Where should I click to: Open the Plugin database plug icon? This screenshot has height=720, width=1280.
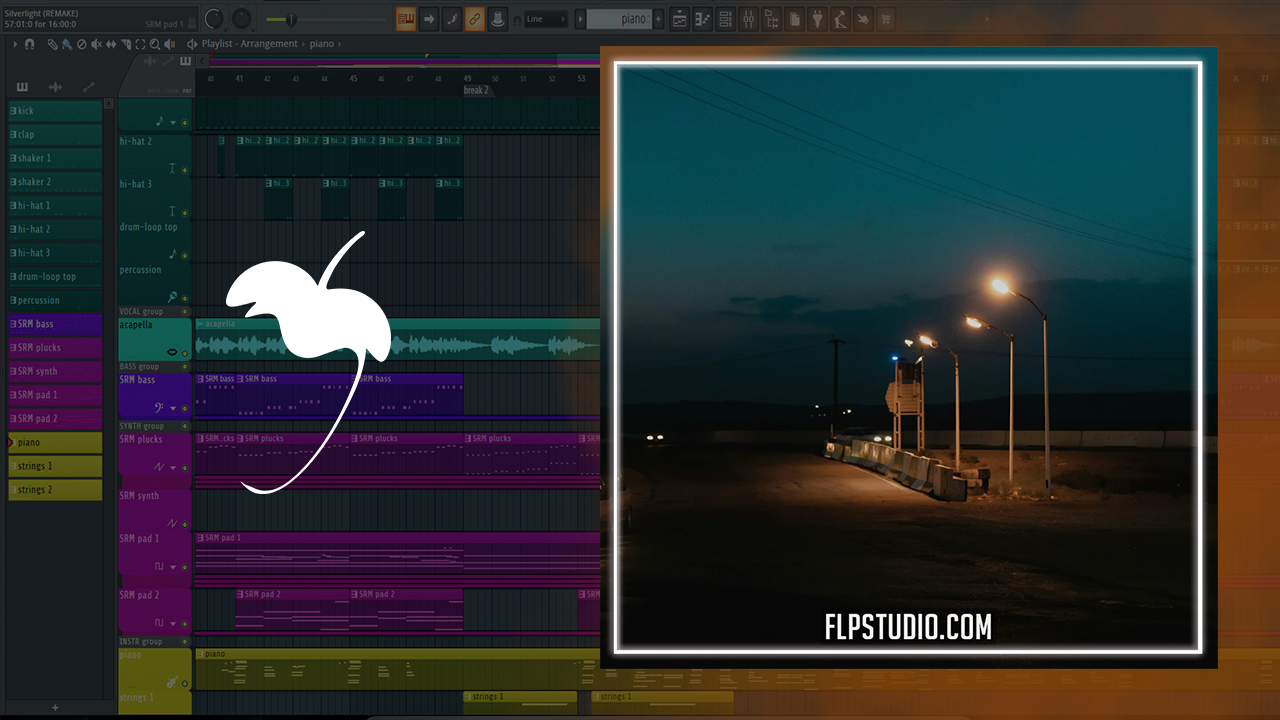[x=817, y=19]
